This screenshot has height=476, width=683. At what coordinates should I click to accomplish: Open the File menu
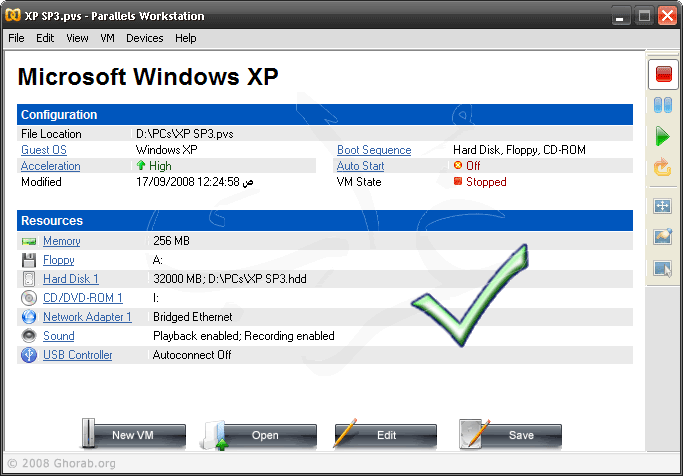[x=16, y=38]
